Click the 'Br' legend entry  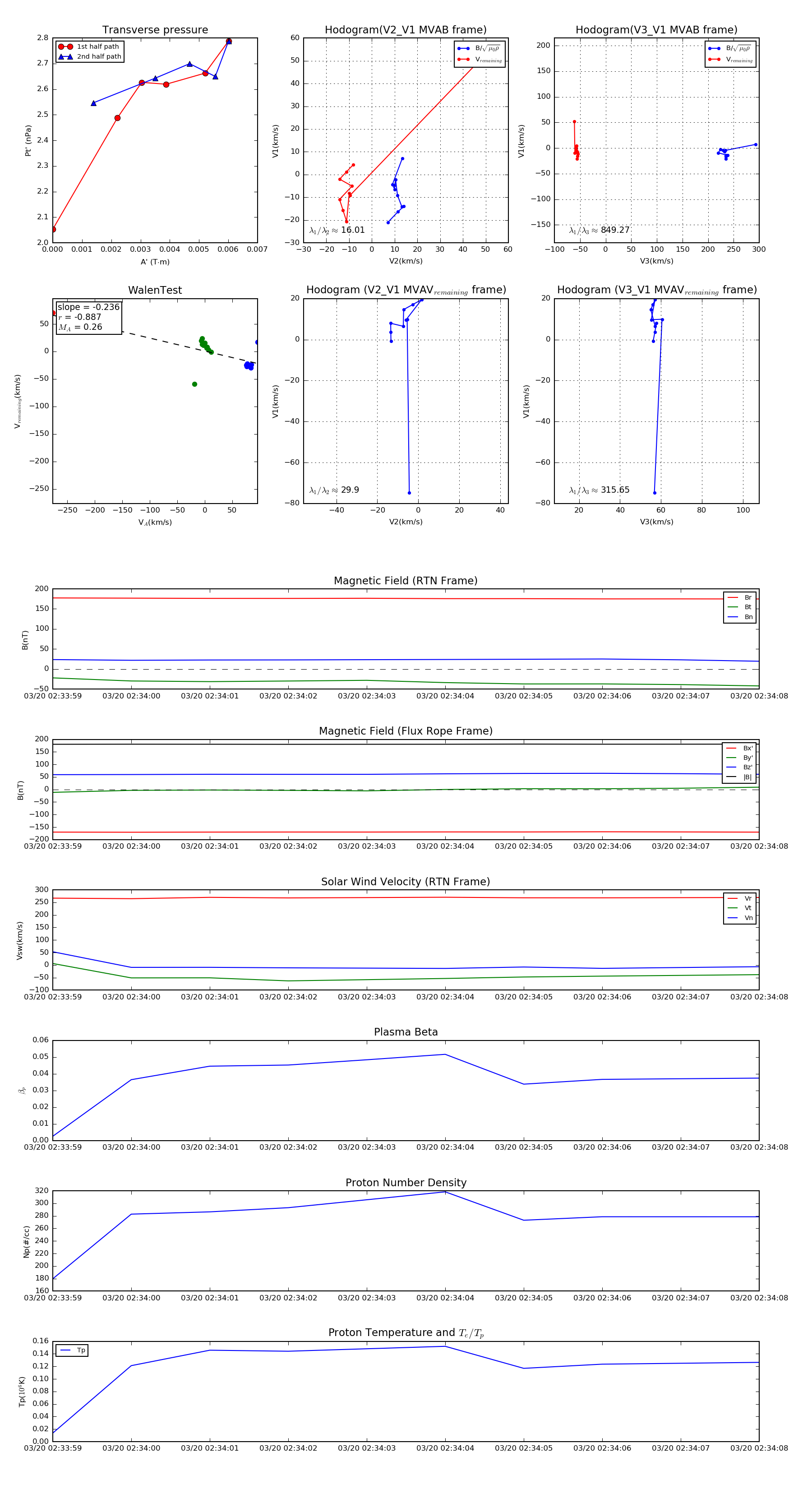click(x=740, y=598)
